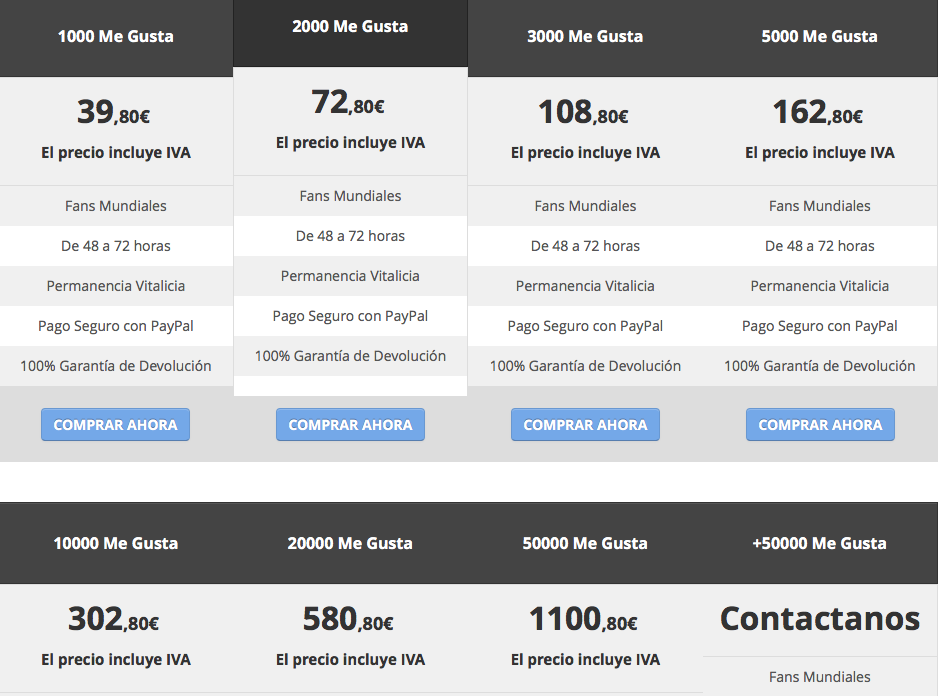The height and width of the screenshot is (696, 942).
Task: Click the highlighted 2000 Me Gusta header
Action: coord(350,27)
